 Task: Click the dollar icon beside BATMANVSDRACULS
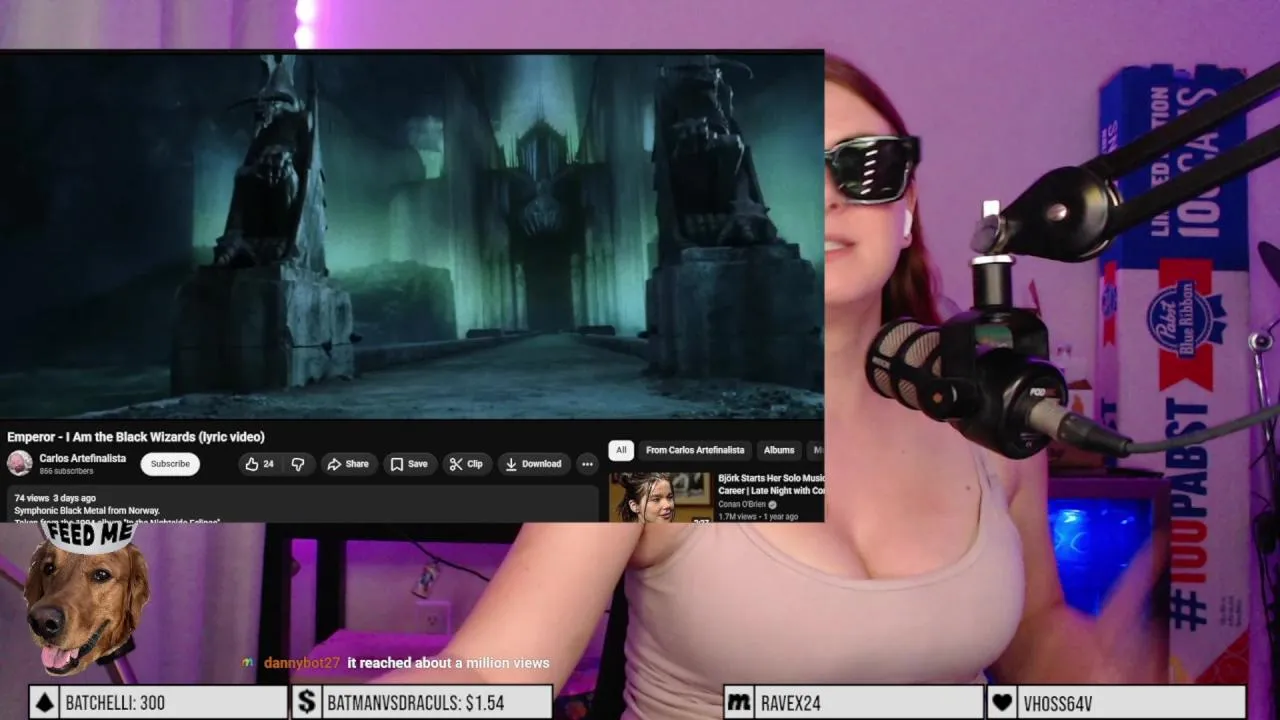307,702
